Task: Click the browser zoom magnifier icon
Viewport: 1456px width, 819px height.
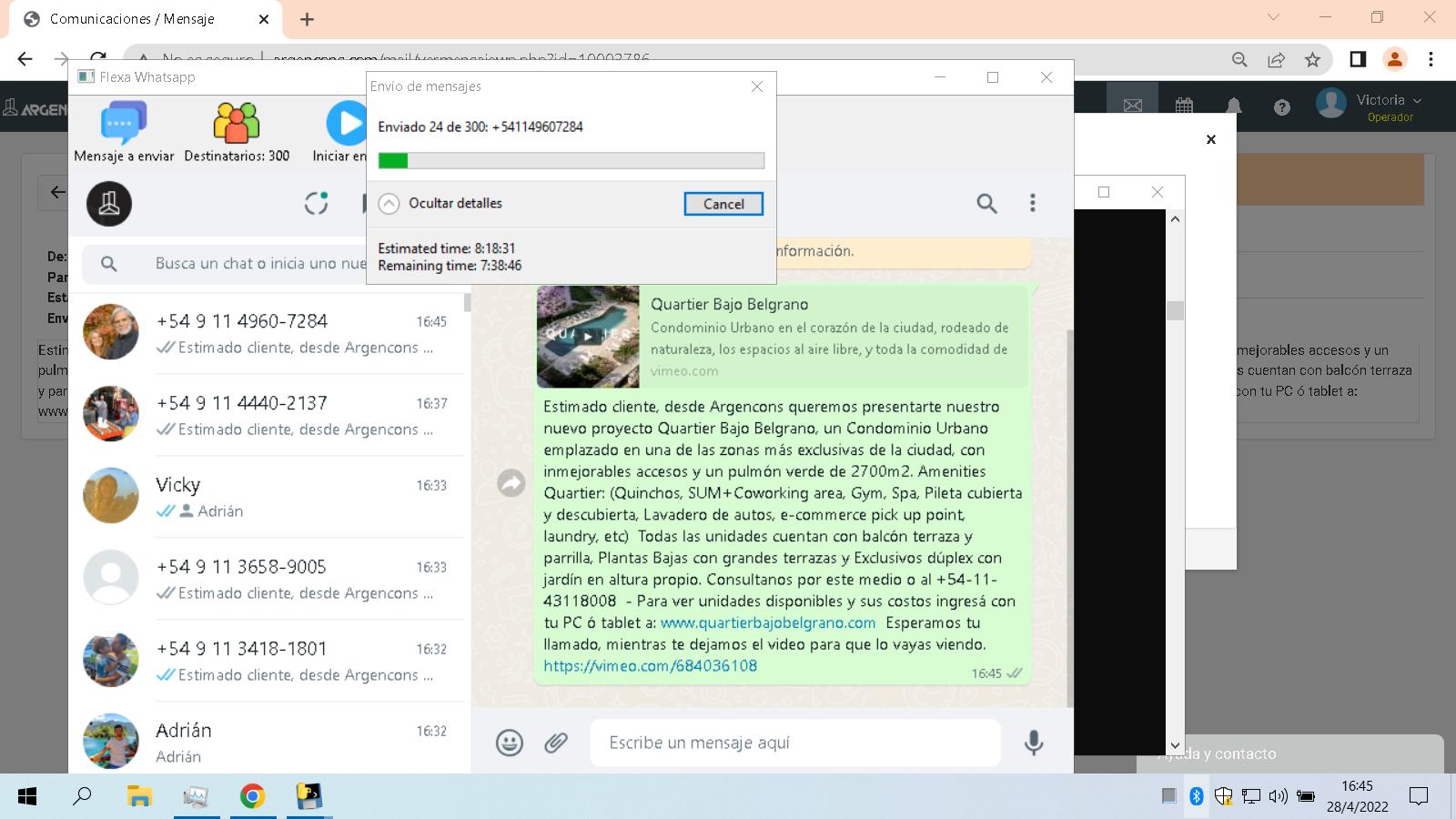Action: (x=1239, y=59)
